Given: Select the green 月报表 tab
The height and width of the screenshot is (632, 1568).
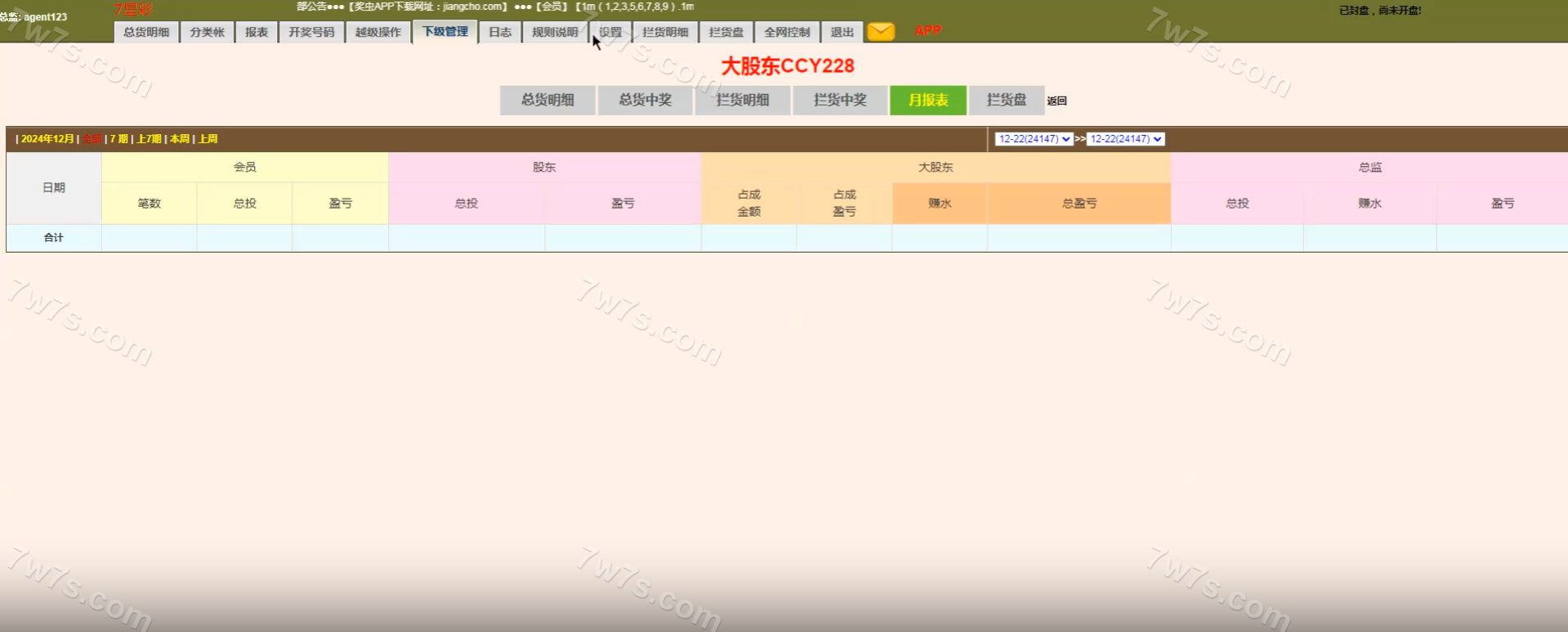Looking at the screenshot, I should pos(928,100).
